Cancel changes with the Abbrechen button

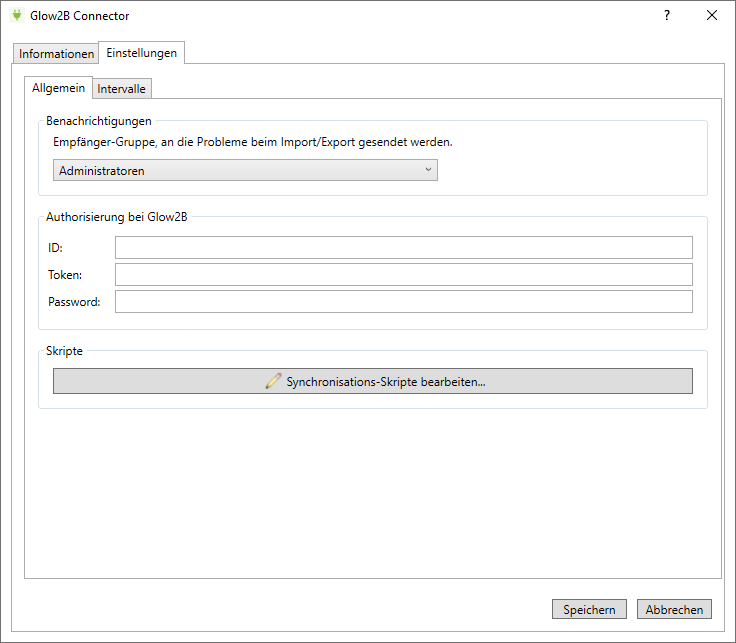(x=674, y=610)
